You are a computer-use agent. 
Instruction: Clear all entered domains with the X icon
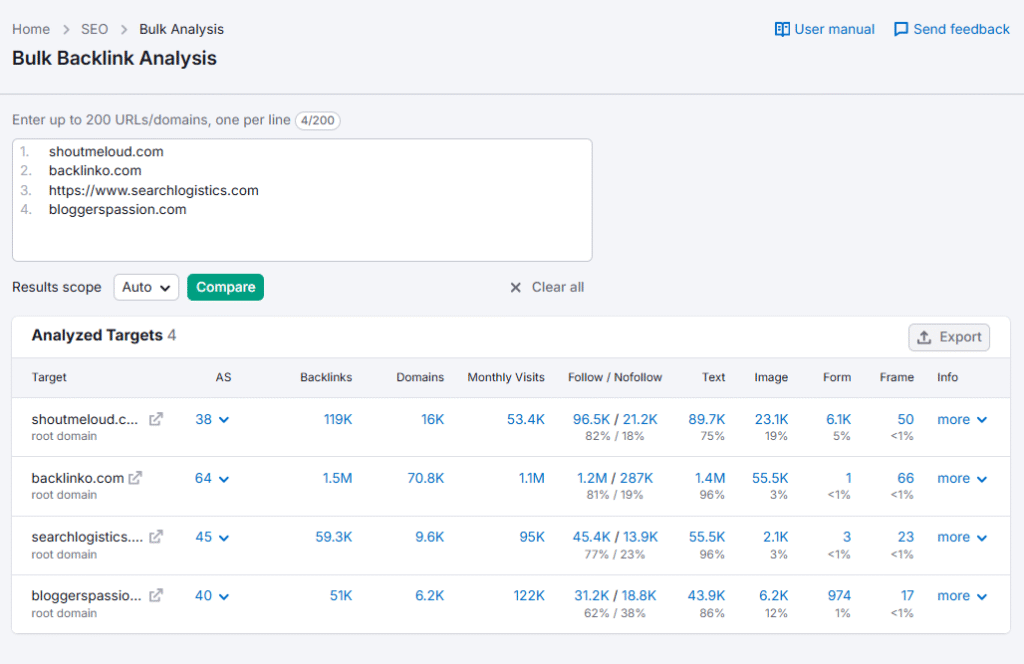click(x=516, y=287)
